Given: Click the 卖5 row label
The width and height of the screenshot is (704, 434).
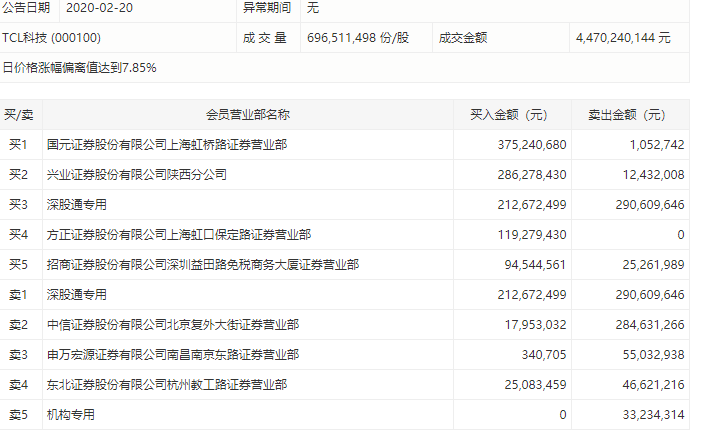Looking at the screenshot, I should coord(18,415).
